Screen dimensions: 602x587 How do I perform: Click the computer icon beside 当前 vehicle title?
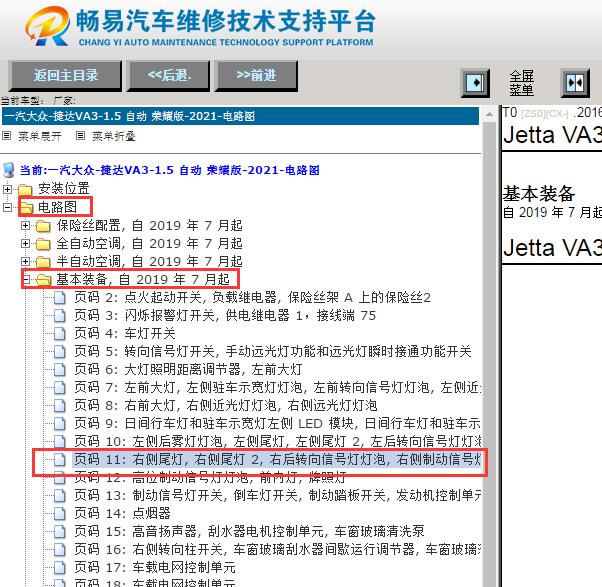[8, 170]
